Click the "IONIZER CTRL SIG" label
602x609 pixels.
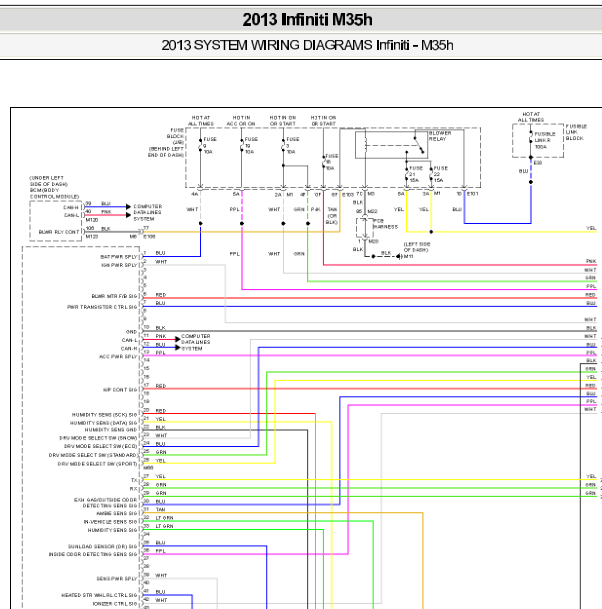point(115,604)
